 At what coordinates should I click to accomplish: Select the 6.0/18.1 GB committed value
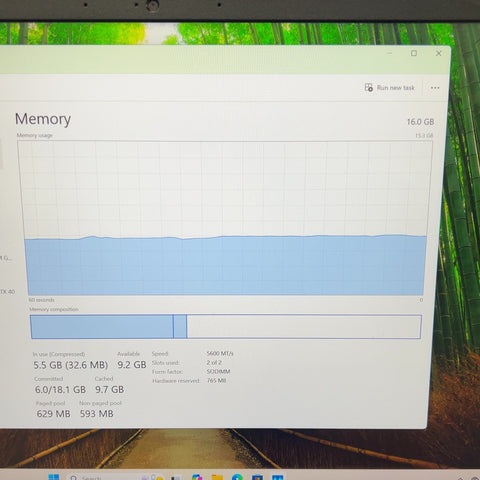(60, 389)
